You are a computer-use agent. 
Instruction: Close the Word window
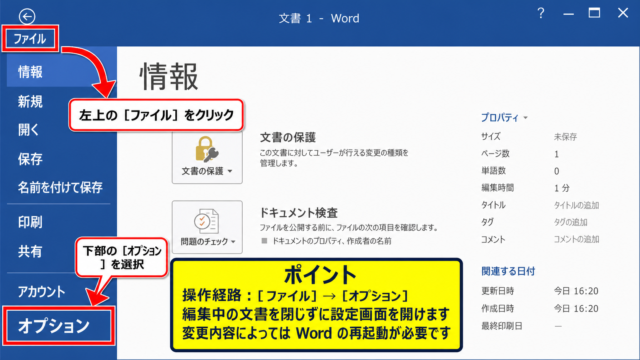tap(623, 13)
